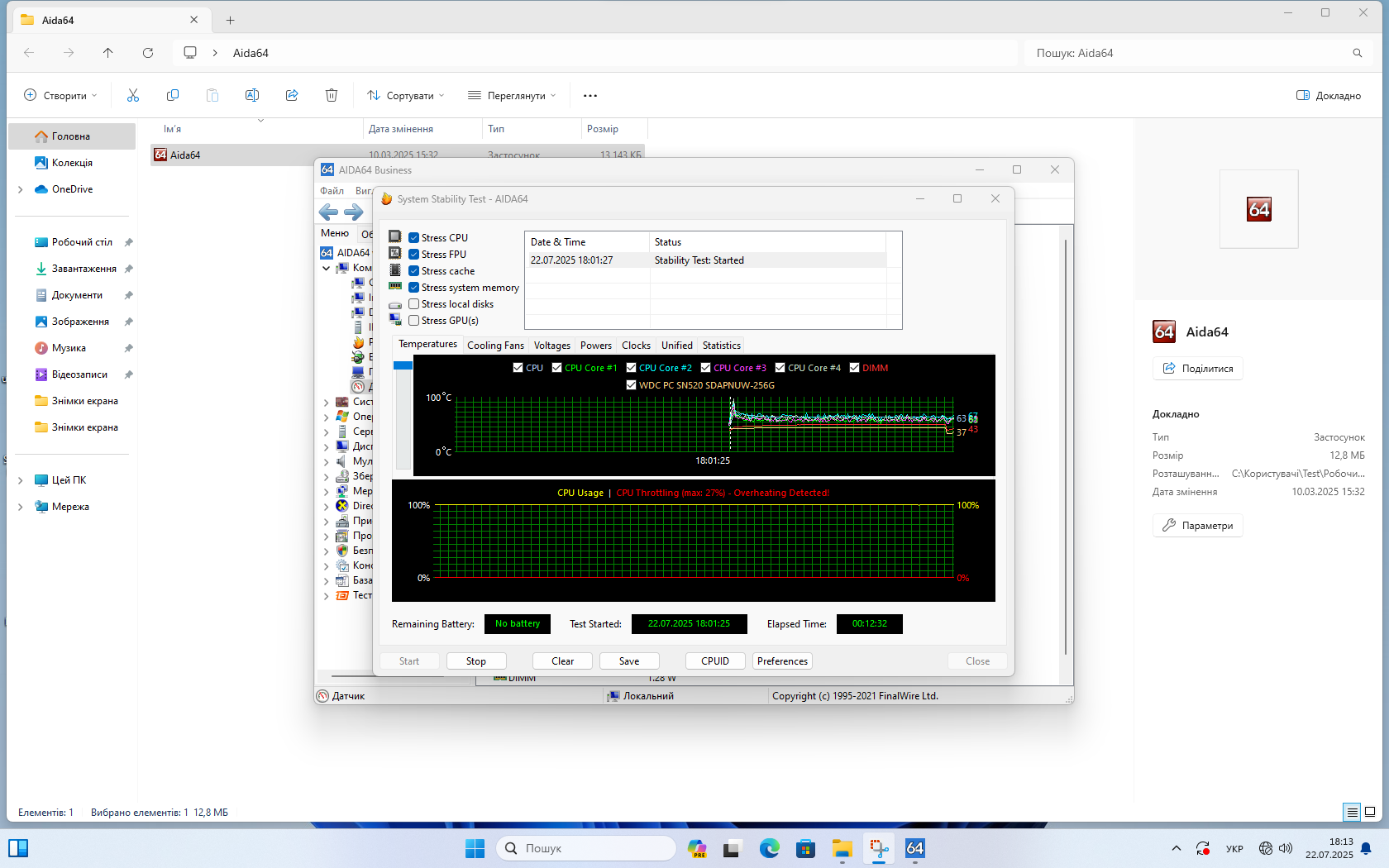This screenshot has width=1389, height=868.
Task: Click the AIDA64 back navigation arrow
Action: (328, 212)
